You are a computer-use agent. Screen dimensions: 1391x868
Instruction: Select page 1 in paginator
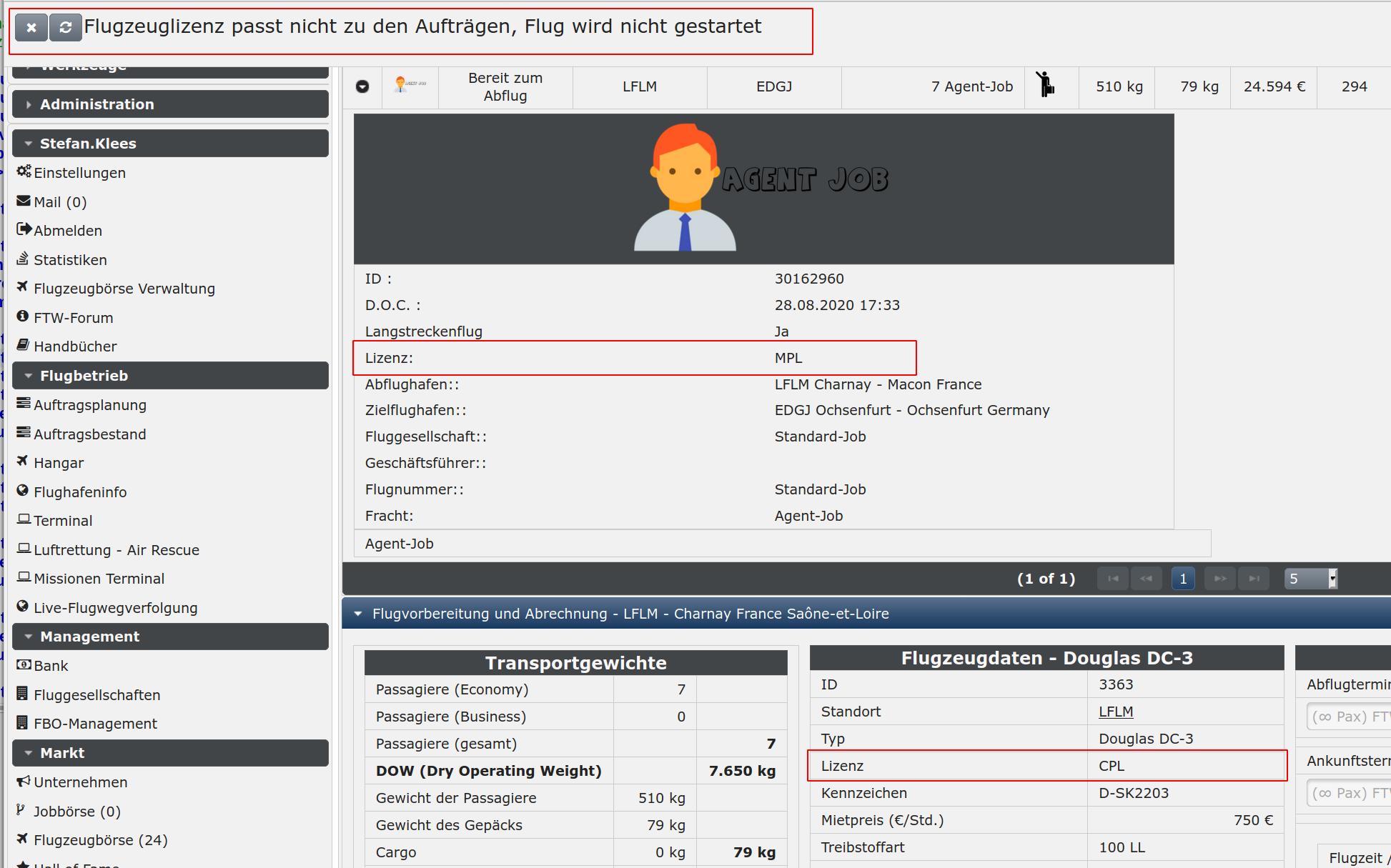coord(1183,579)
